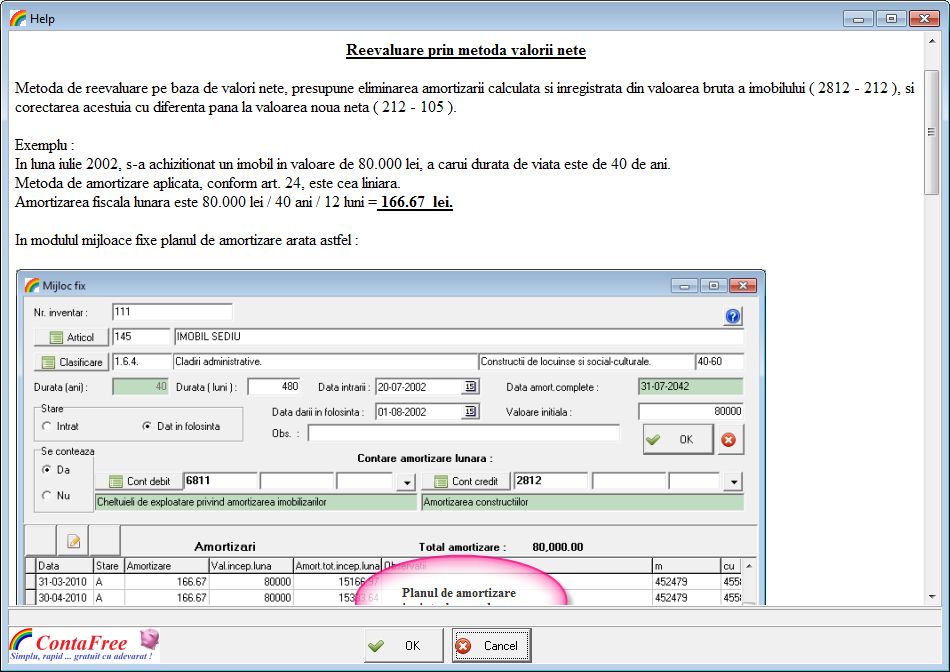The height and width of the screenshot is (672, 950).
Task: Click the ContaFree logo at bottom left
Action: [x=83, y=645]
